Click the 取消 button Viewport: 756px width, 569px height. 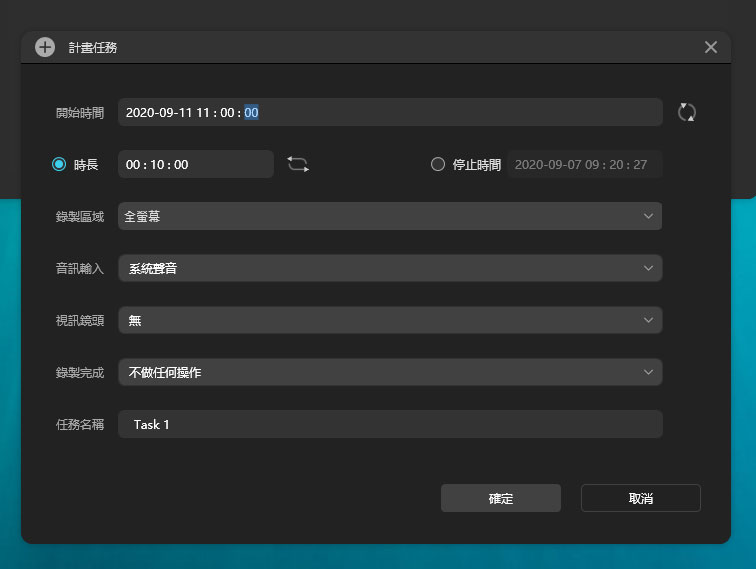[641, 498]
